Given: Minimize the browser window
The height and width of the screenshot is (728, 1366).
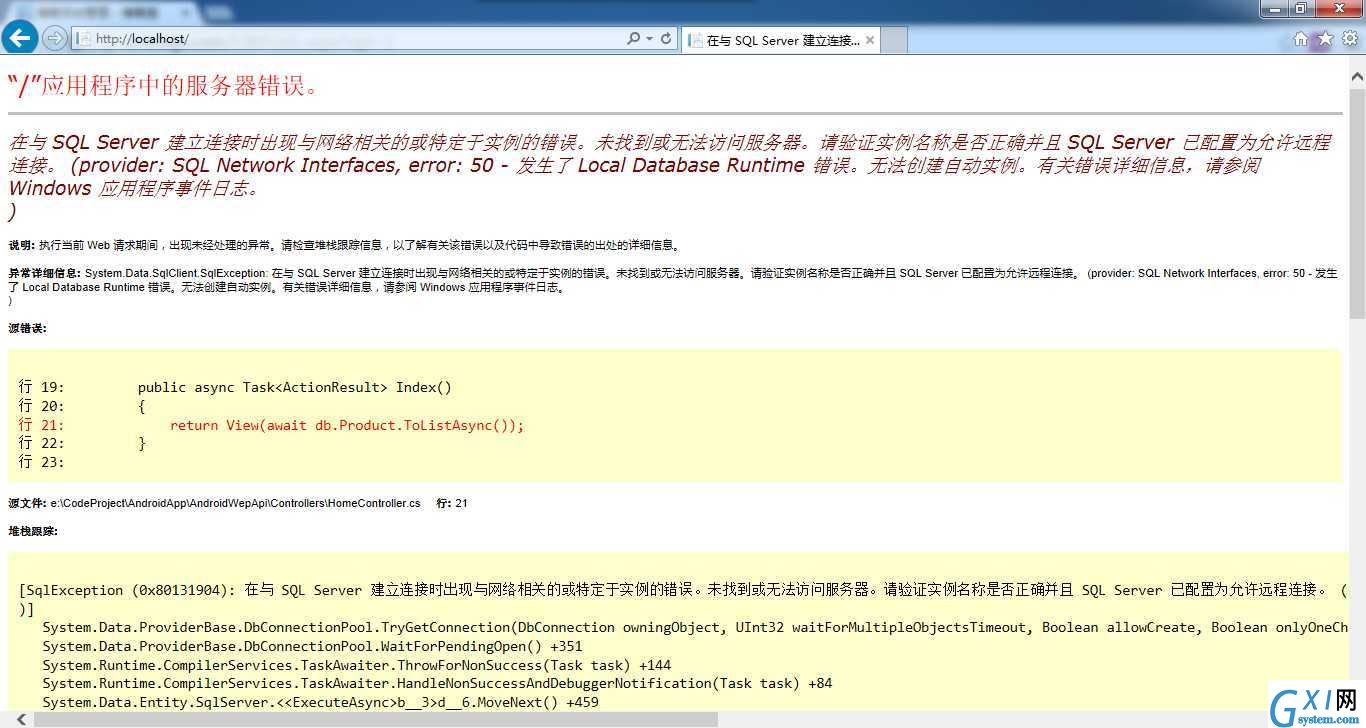Looking at the screenshot, I should point(1274,8).
